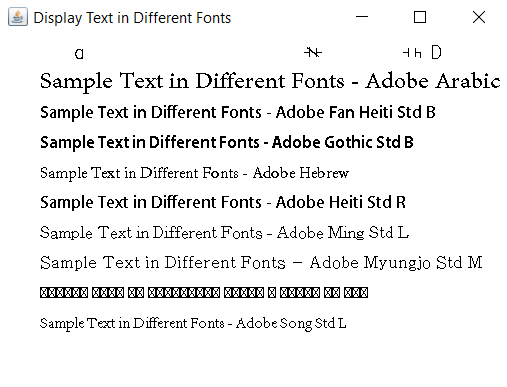Click the line rendered as missing-glyph boxes
This screenshot has width=507, height=387.
pos(204,293)
